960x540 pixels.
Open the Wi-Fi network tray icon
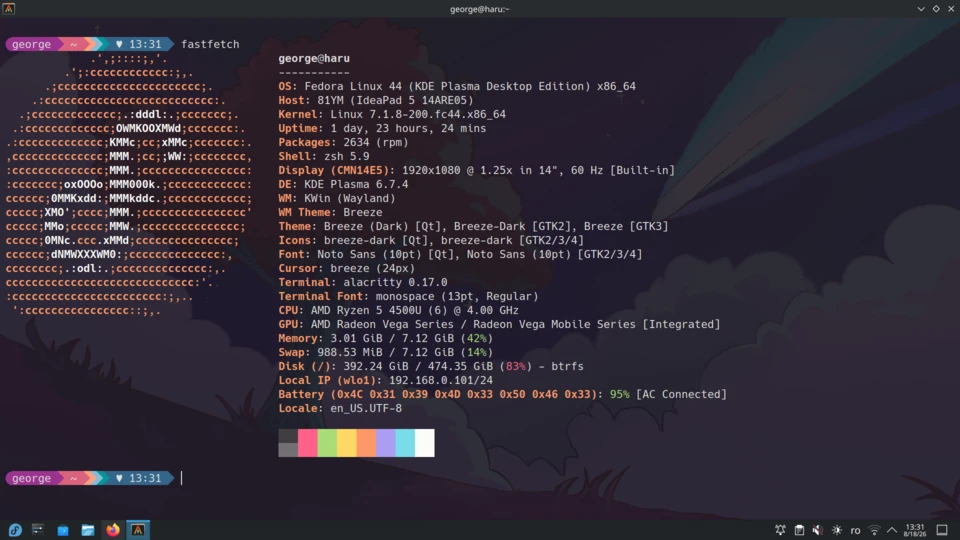point(874,530)
